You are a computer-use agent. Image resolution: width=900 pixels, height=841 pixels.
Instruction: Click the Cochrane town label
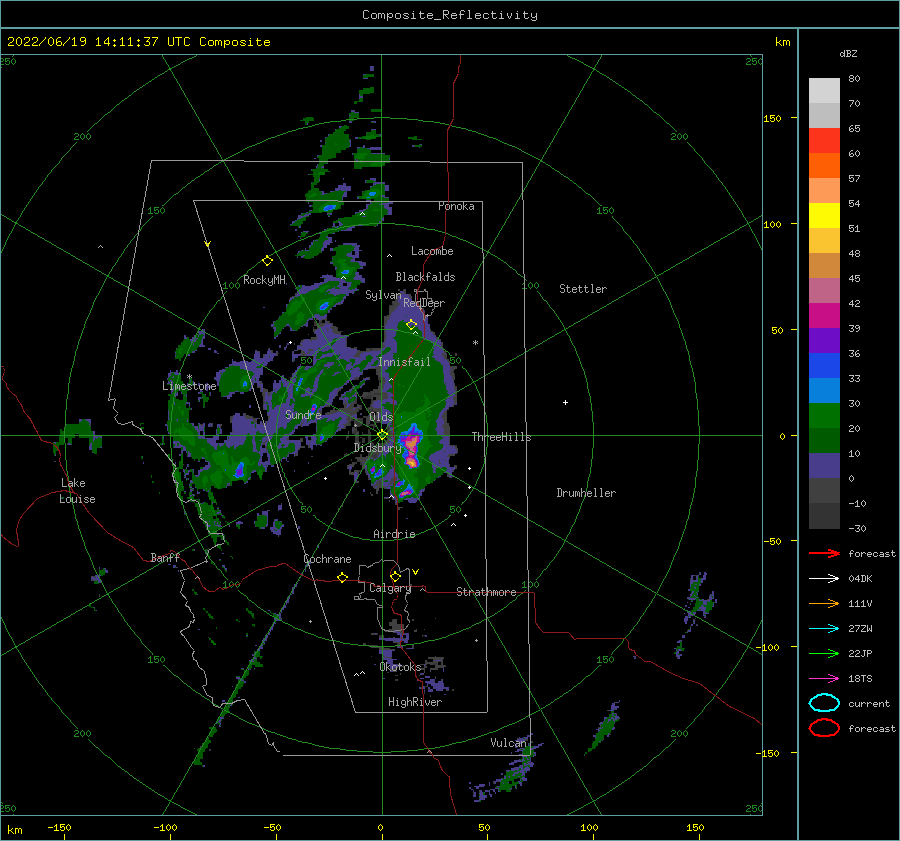pyautogui.click(x=327, y=559)
